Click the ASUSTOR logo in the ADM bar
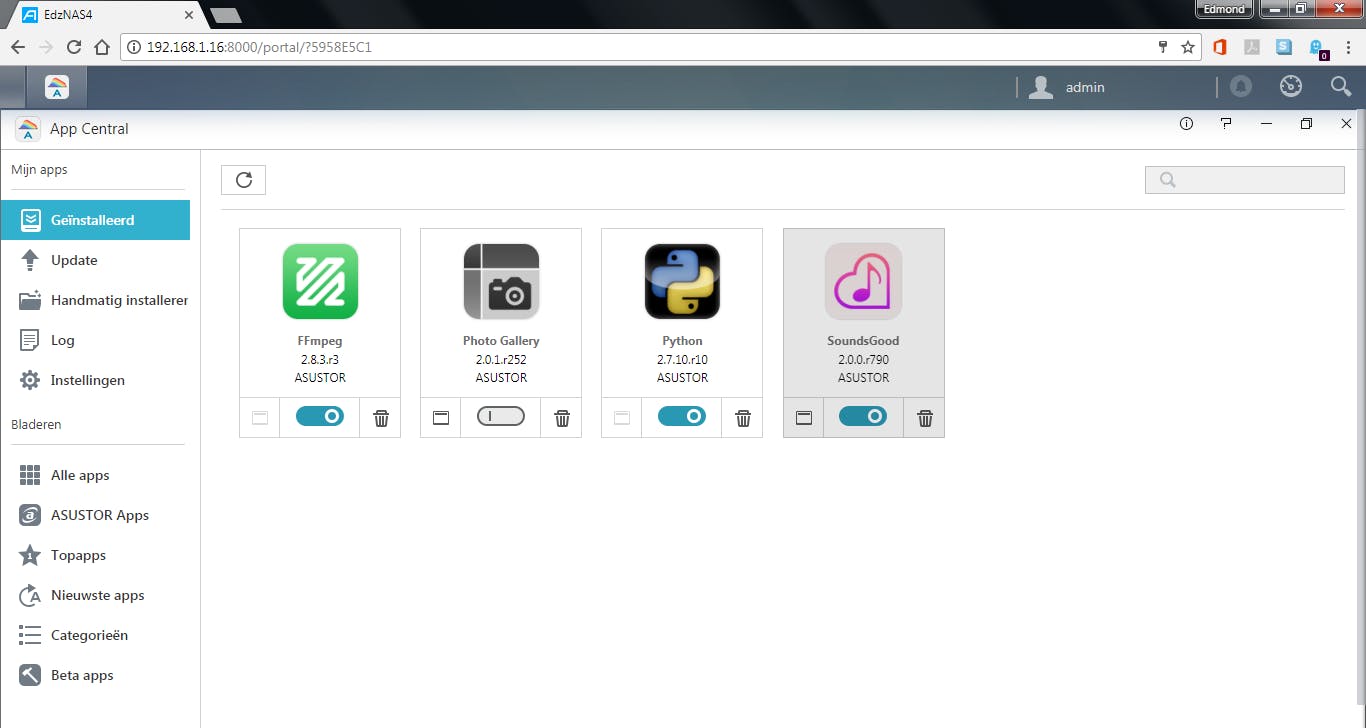 click(x=57, y=87)
